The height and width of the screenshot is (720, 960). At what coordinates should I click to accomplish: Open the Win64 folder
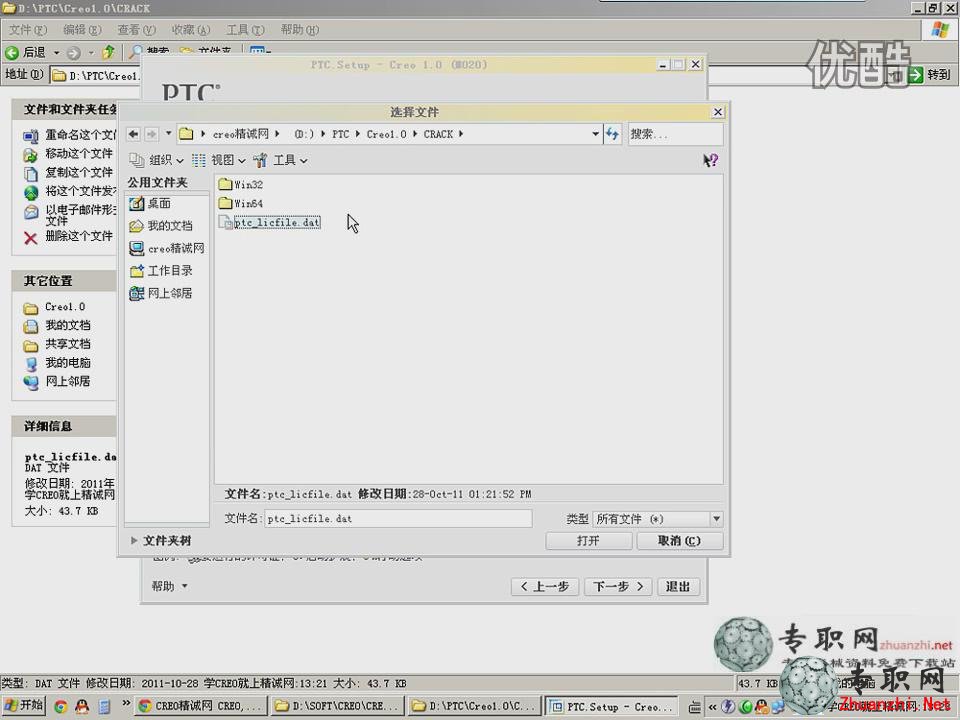coord(241,203)
